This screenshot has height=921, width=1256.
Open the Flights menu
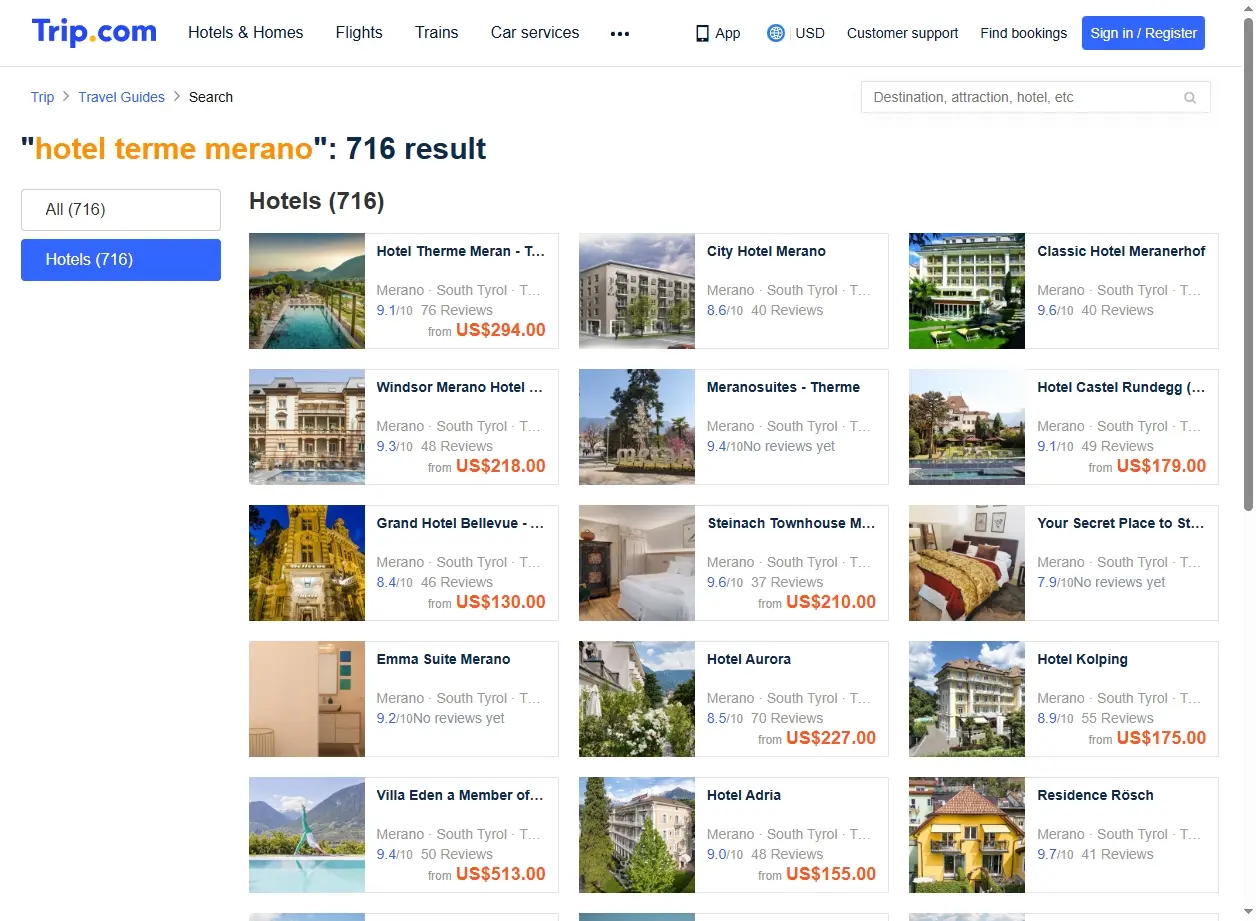(x=359, y=32)
